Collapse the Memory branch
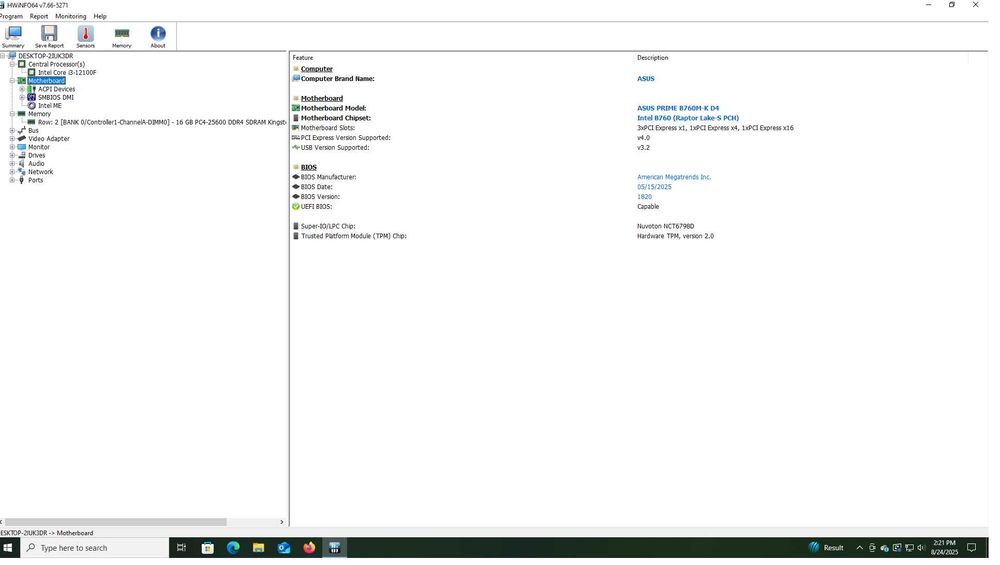 coord(12,114)
